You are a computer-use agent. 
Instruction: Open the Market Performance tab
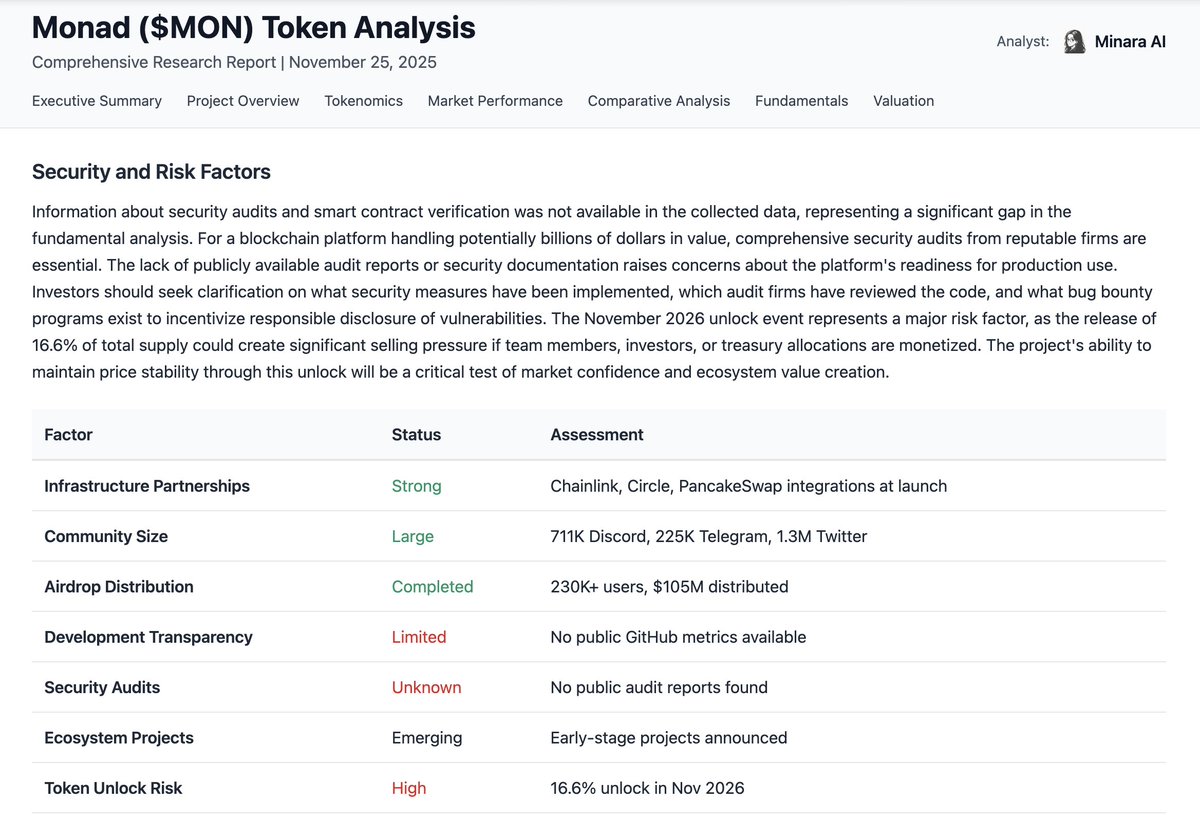[495, 101]
